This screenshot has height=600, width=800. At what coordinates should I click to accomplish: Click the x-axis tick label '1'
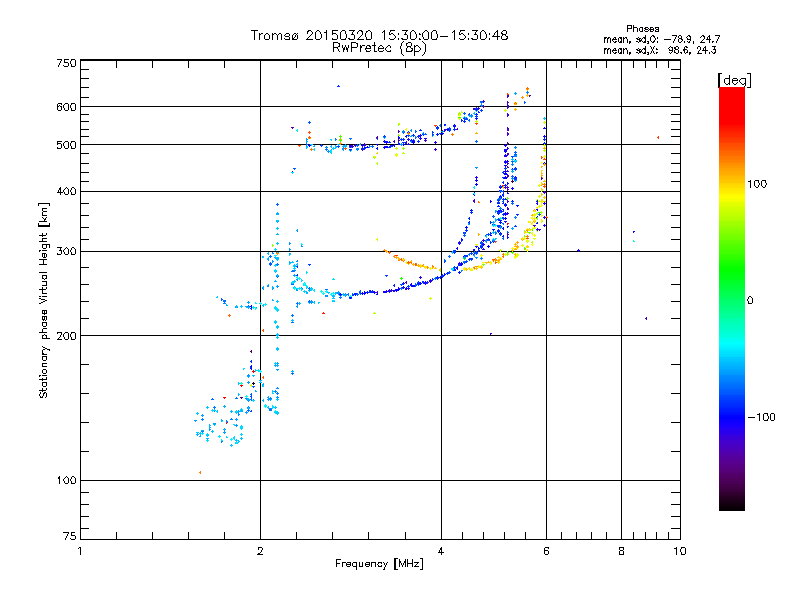point(80,551)
